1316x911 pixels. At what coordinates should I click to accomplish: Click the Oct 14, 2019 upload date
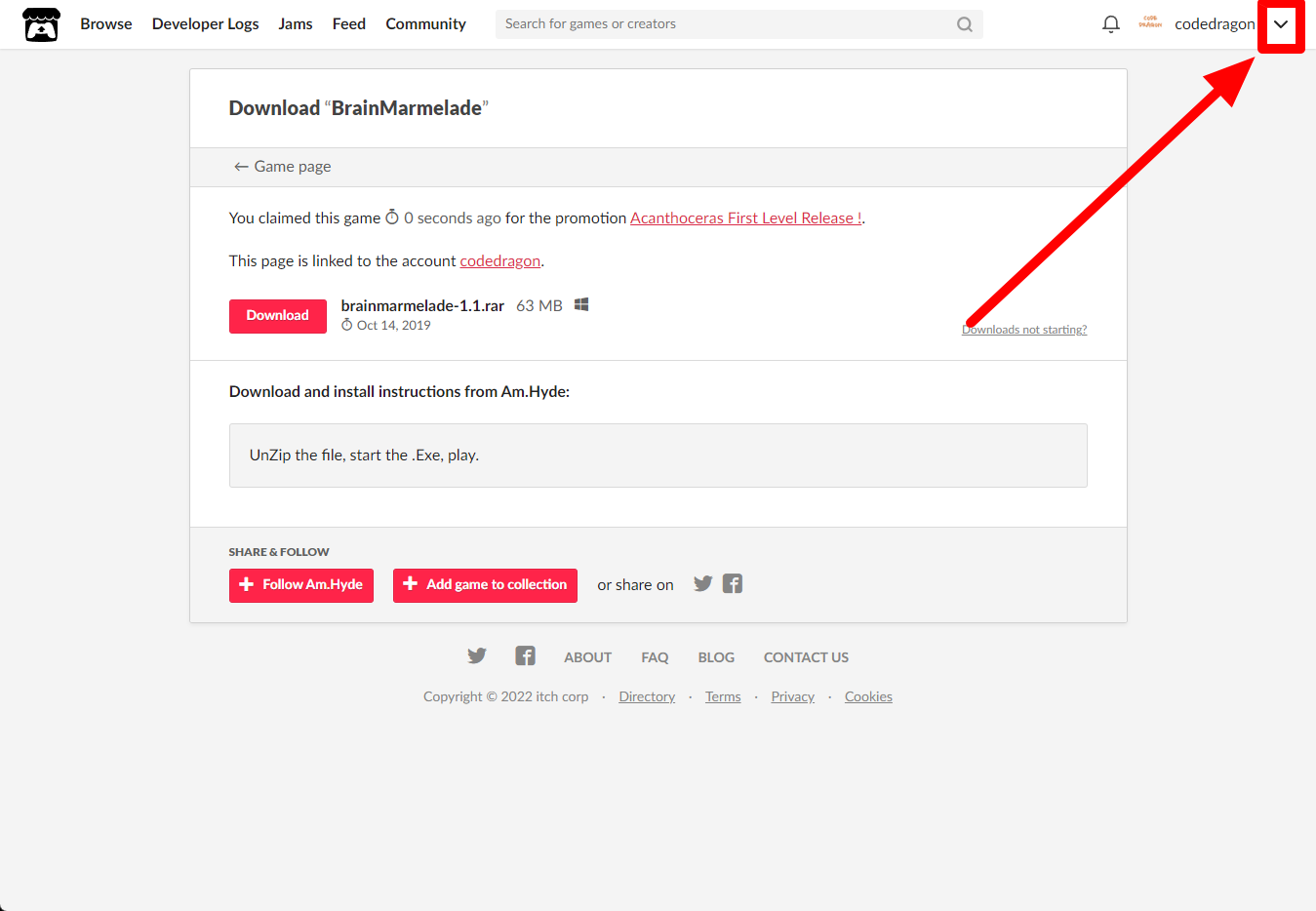point(393,326)
